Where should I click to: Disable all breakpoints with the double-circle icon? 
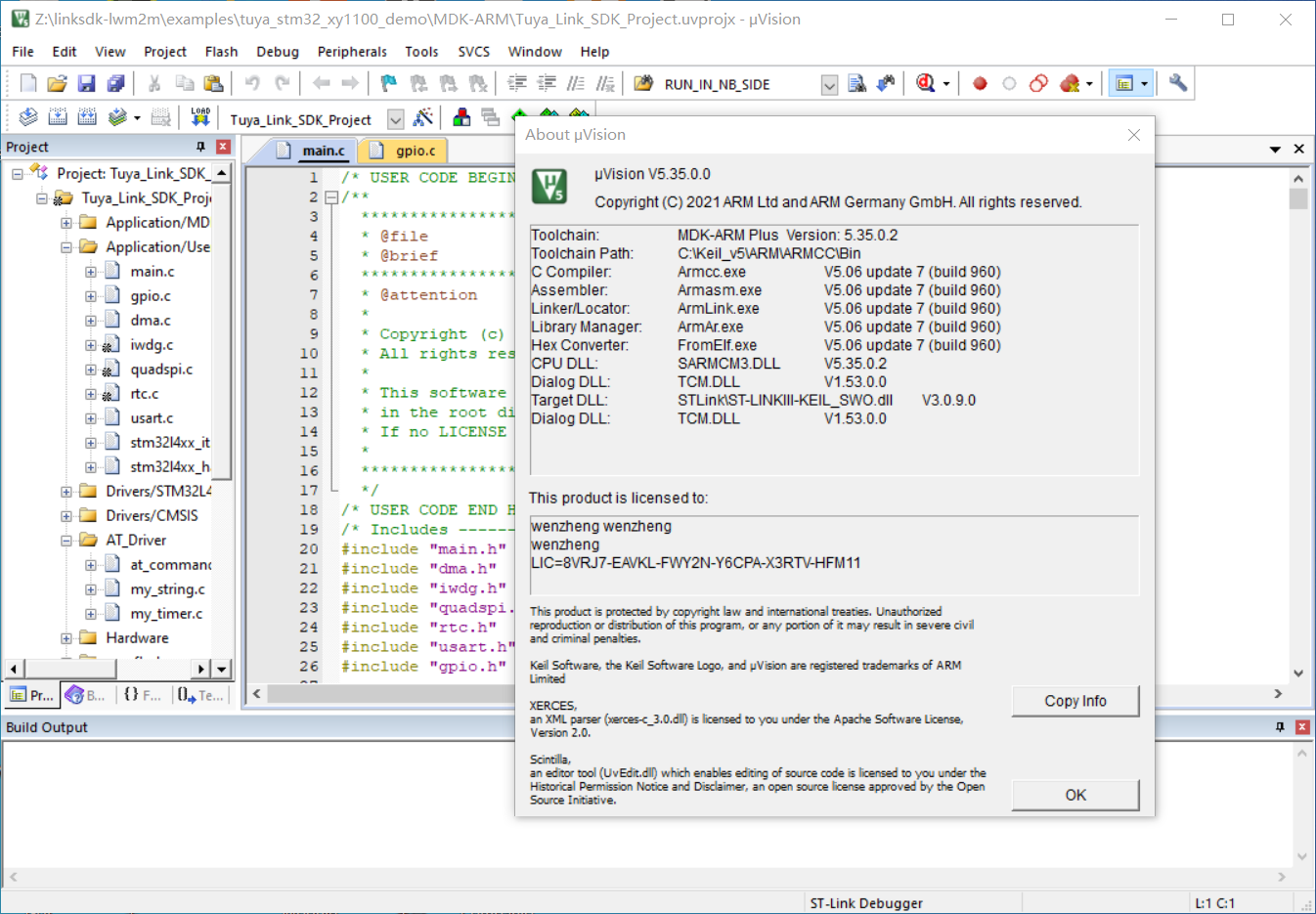tap(1038, 84)
